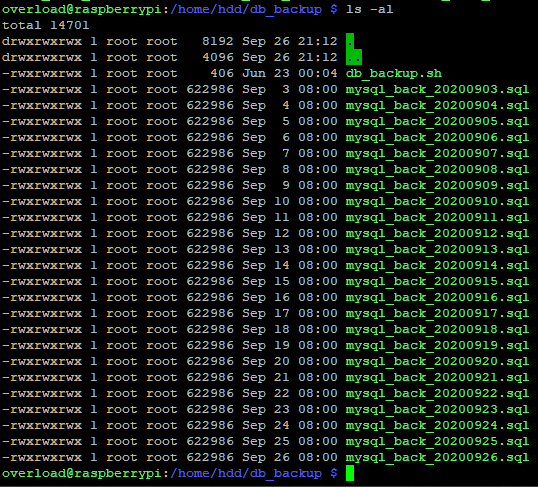Viewport: 538px width, 487px height.
Task: Click the 'total 14701' line
Action: 46,25
